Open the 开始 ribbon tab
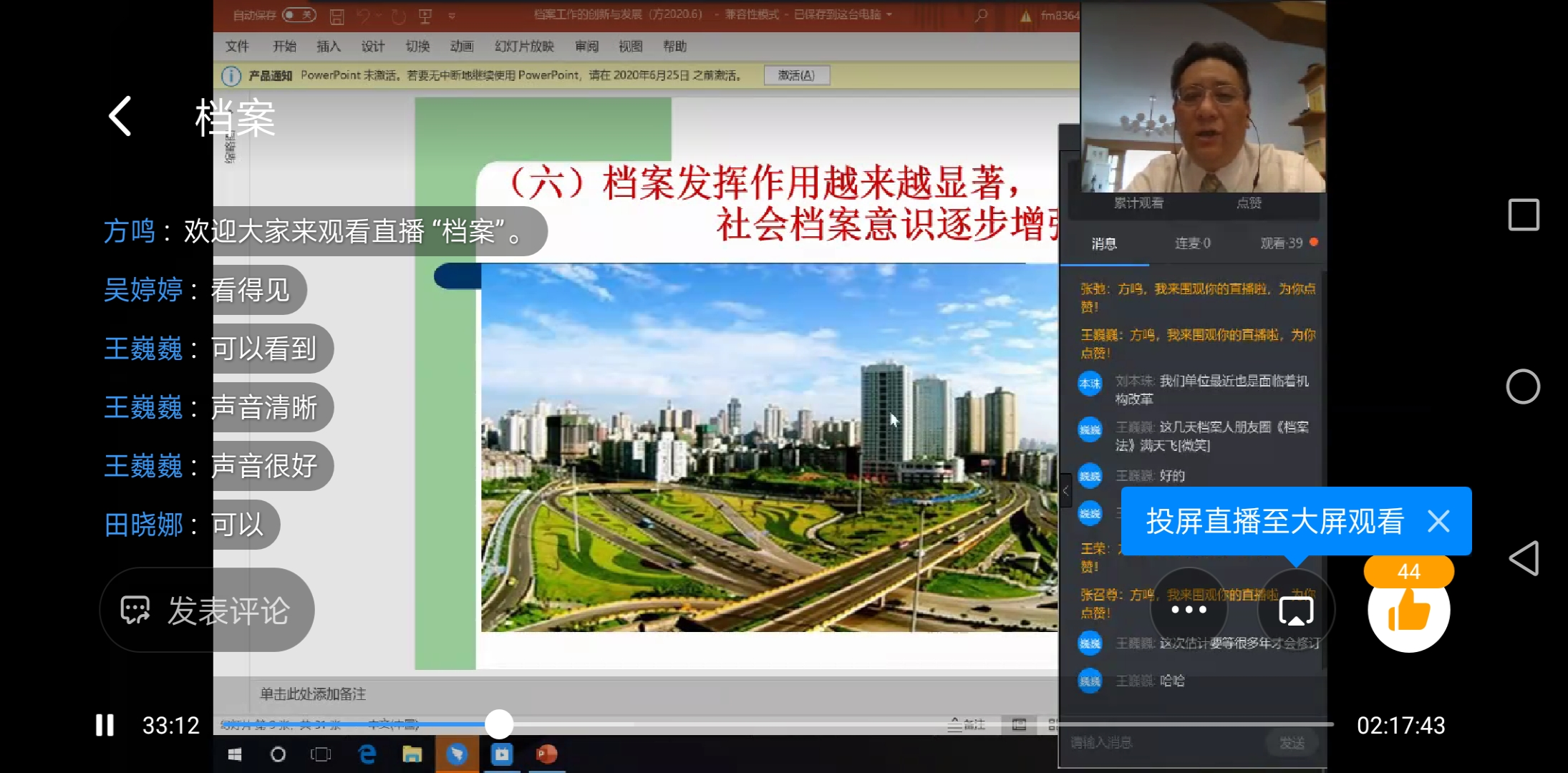1568x773 pixels. (x=284, y=47)
